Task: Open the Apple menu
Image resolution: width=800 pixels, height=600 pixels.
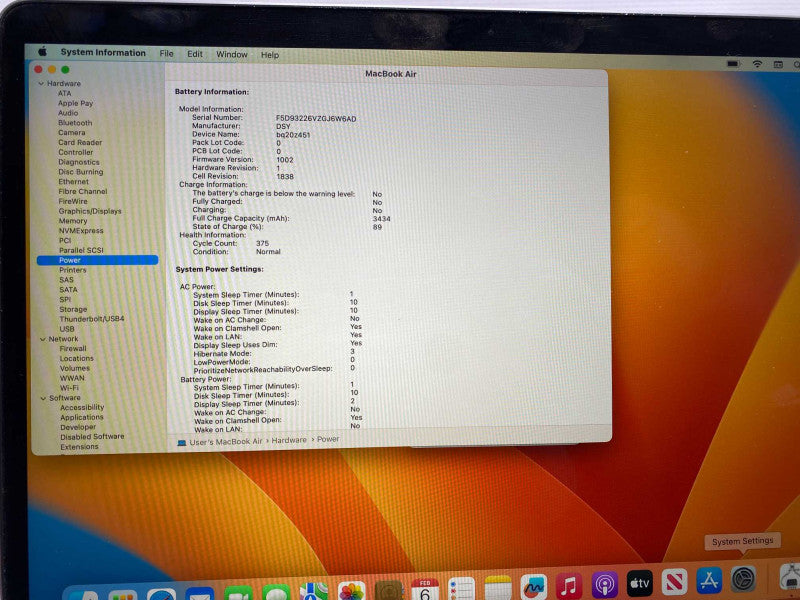Action: point(43,52)
